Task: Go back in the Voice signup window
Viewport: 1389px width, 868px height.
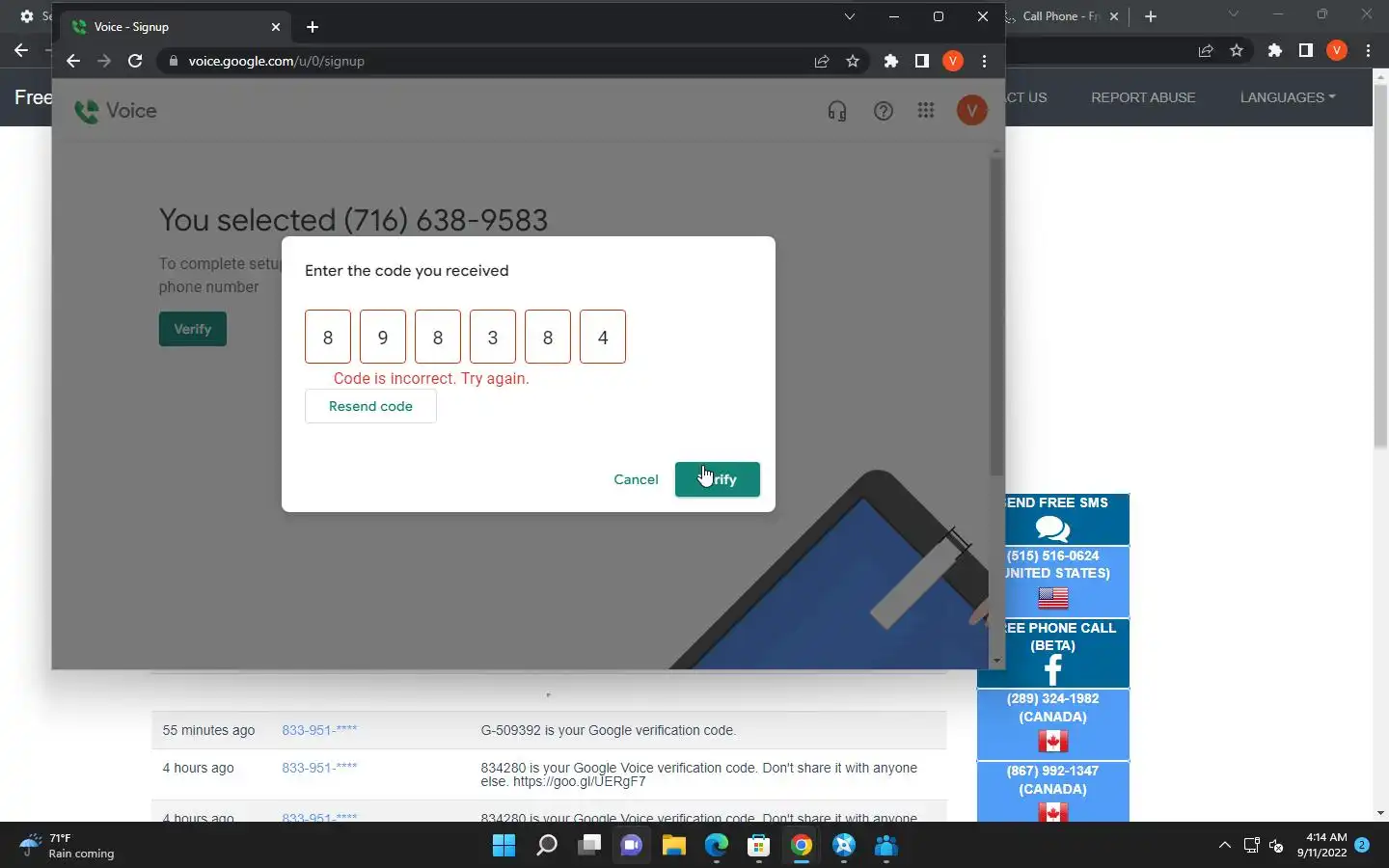Action: click(73, 61)
